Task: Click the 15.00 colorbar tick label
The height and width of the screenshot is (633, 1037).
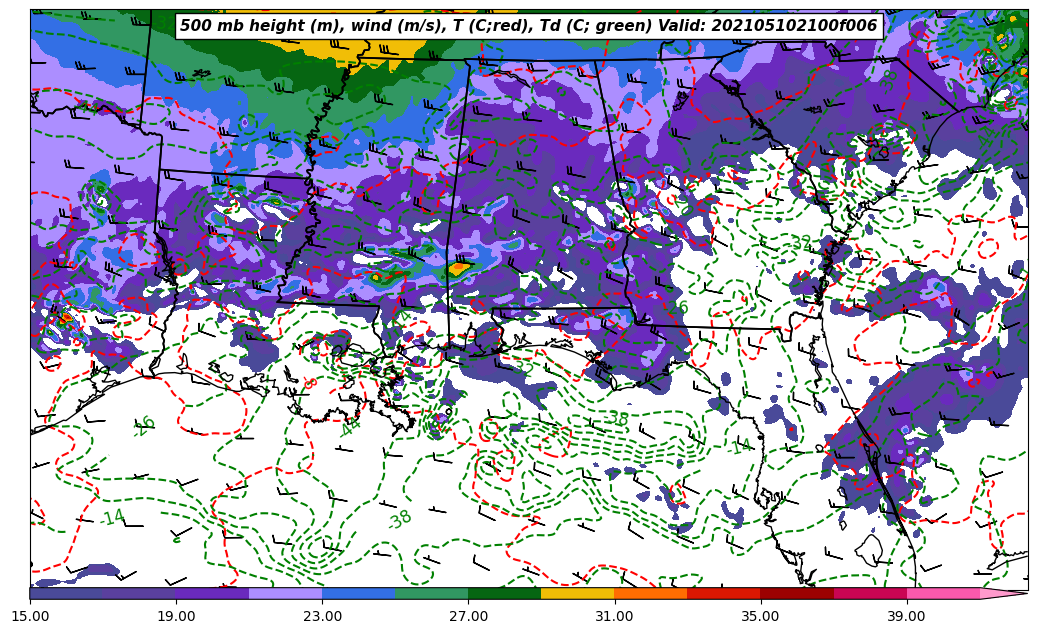Action: (x=30, y=616)
